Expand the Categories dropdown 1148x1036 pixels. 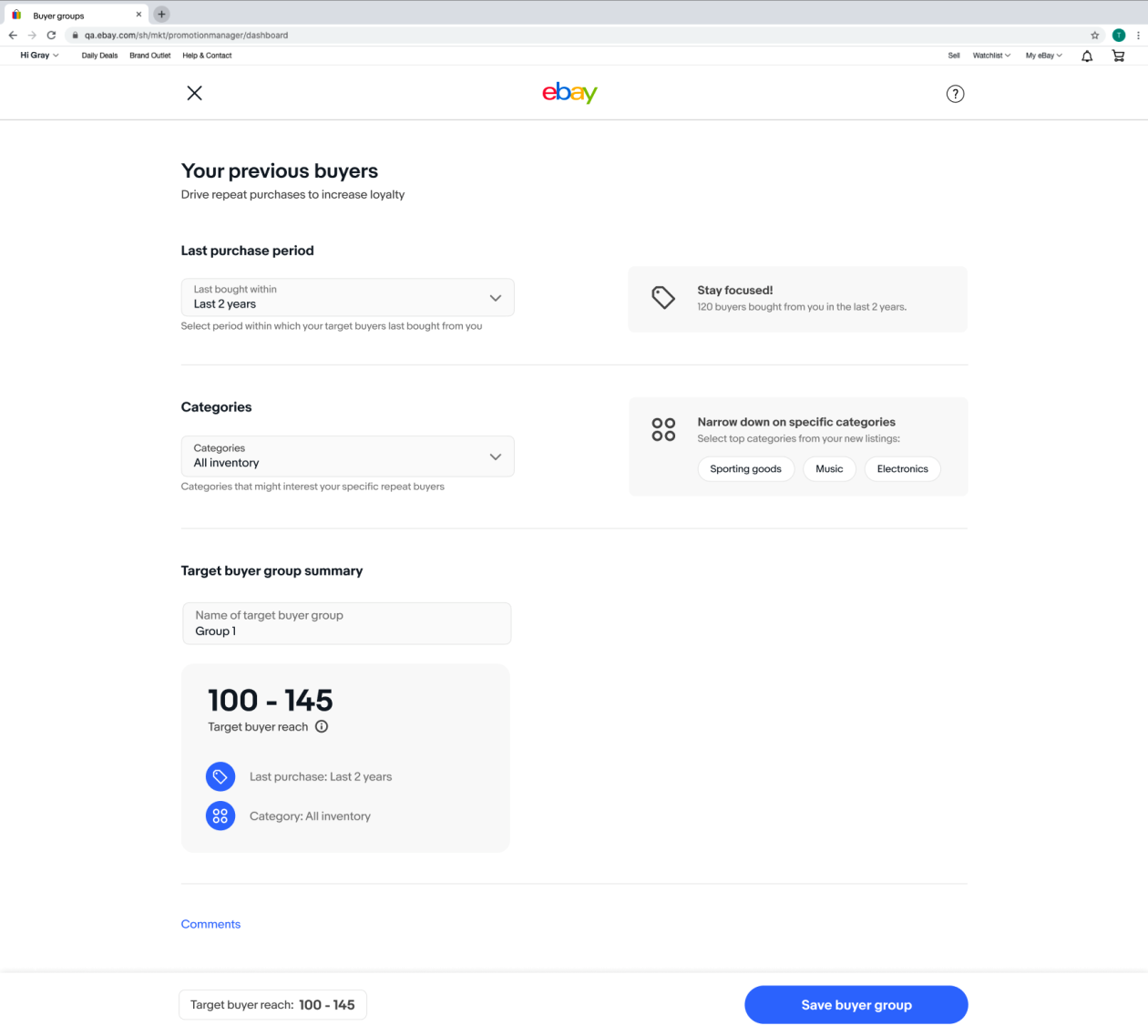click(x=347, y=456)
